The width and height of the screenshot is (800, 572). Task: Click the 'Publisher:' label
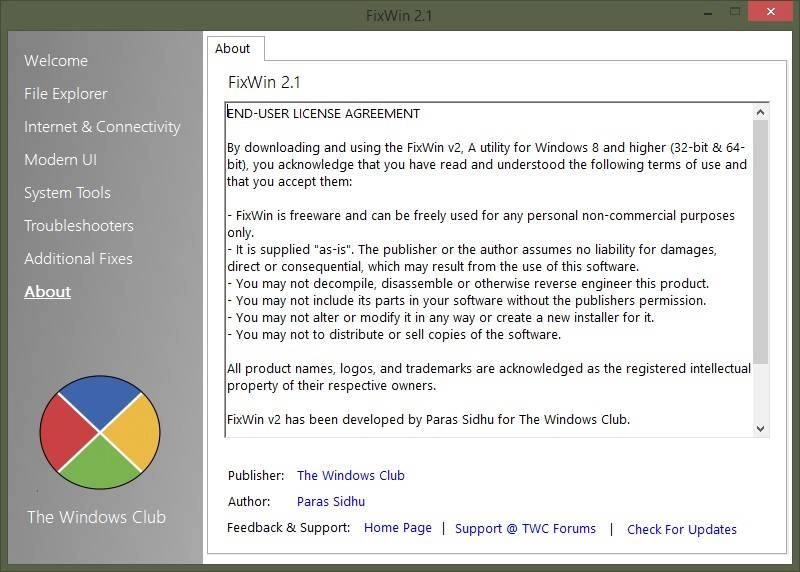(256, 476)
